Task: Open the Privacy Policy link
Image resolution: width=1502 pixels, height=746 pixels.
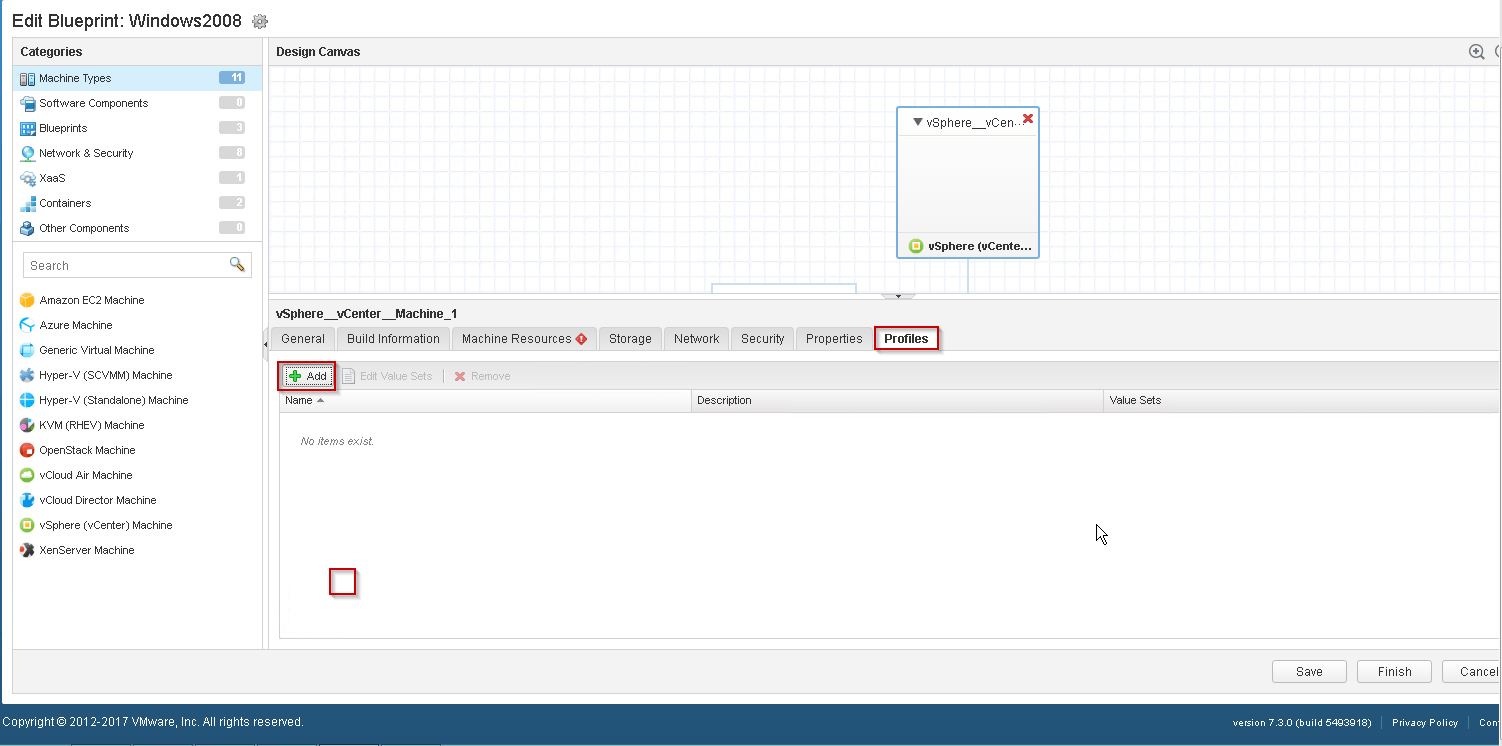Action: [1424, 722]
